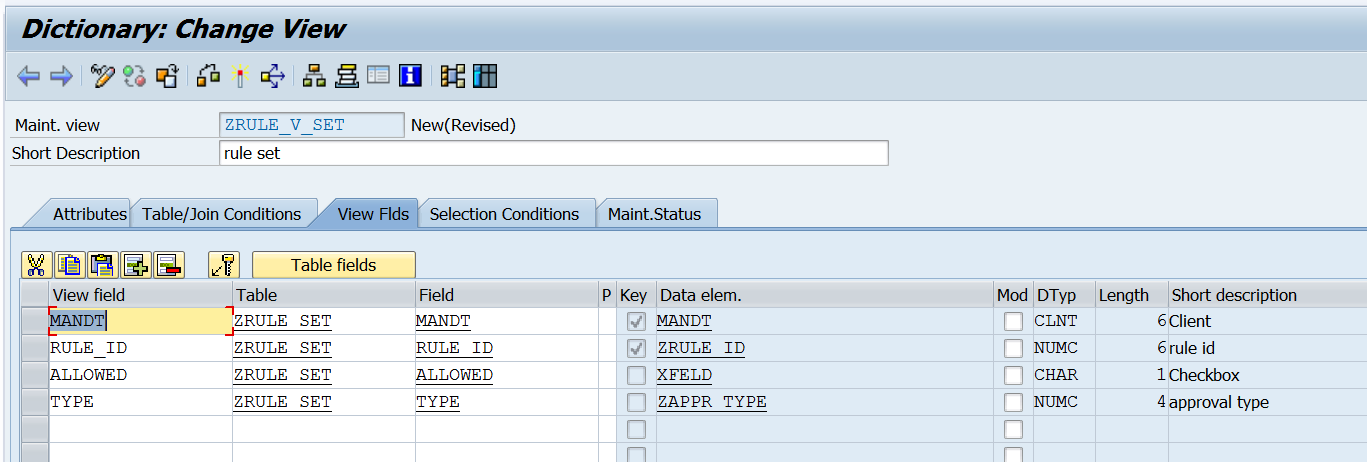
Task: Enable Mod checkbox for TYPE row
Action: point(1013,403)
